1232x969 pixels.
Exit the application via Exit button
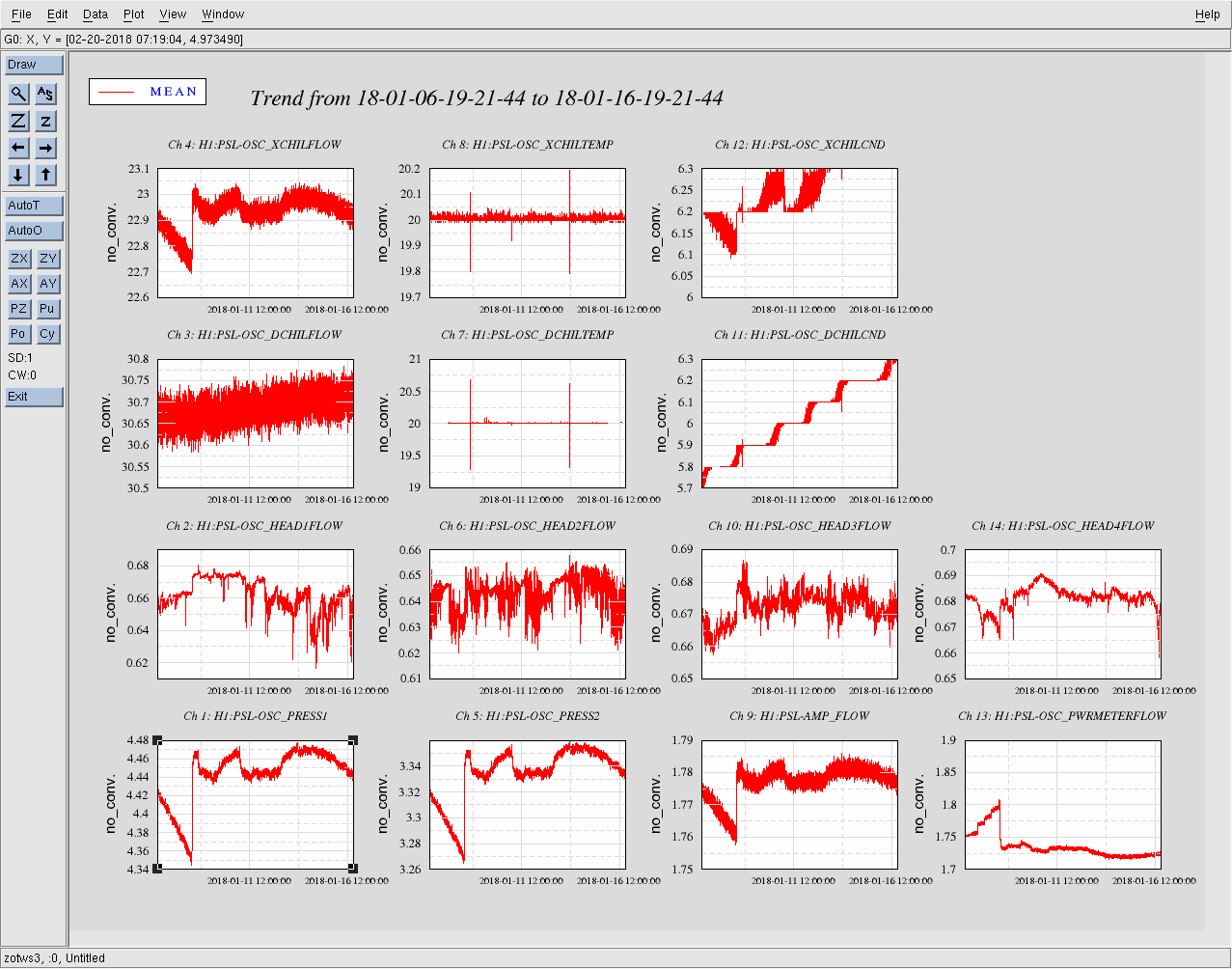(34, 397)
